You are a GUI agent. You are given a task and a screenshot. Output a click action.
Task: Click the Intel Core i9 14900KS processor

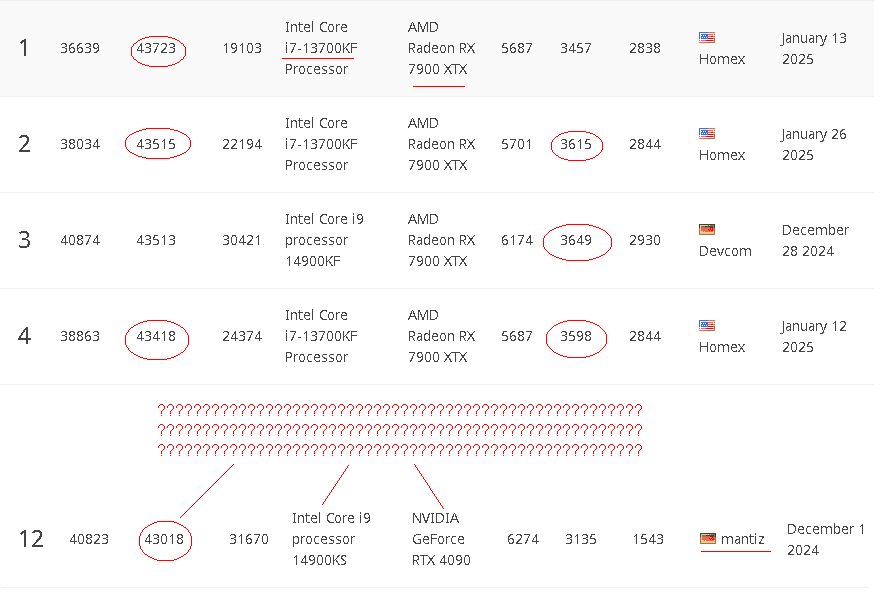click(331, 539)
